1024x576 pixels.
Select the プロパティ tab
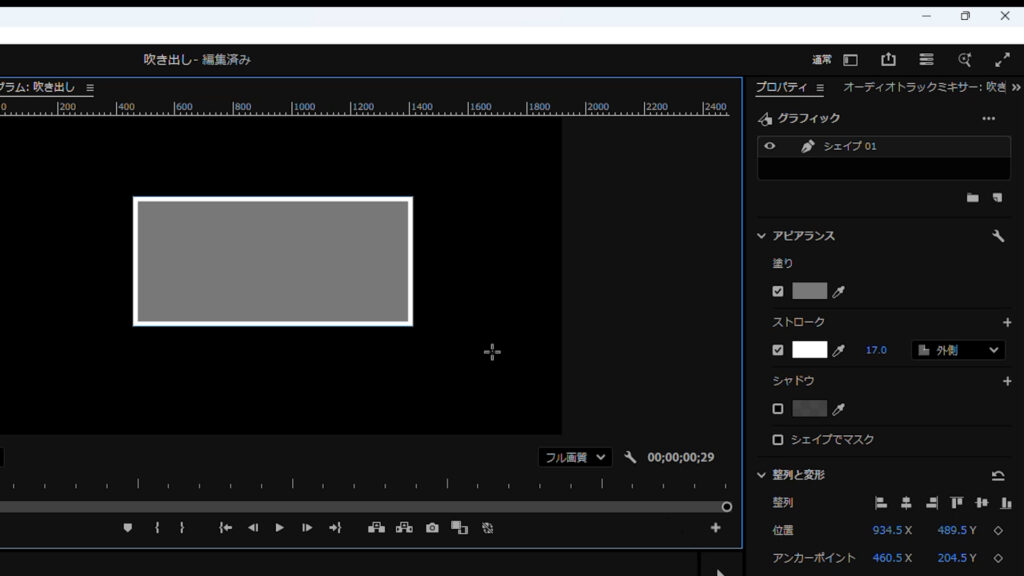(781, 87)
